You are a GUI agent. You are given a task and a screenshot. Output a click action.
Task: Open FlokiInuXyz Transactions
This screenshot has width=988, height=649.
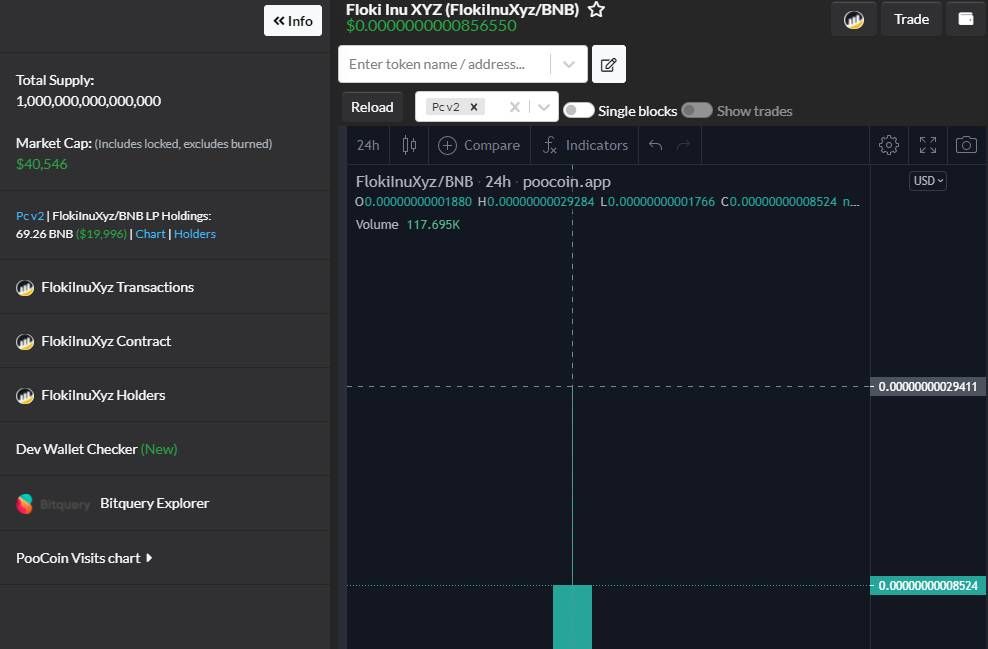117,287
